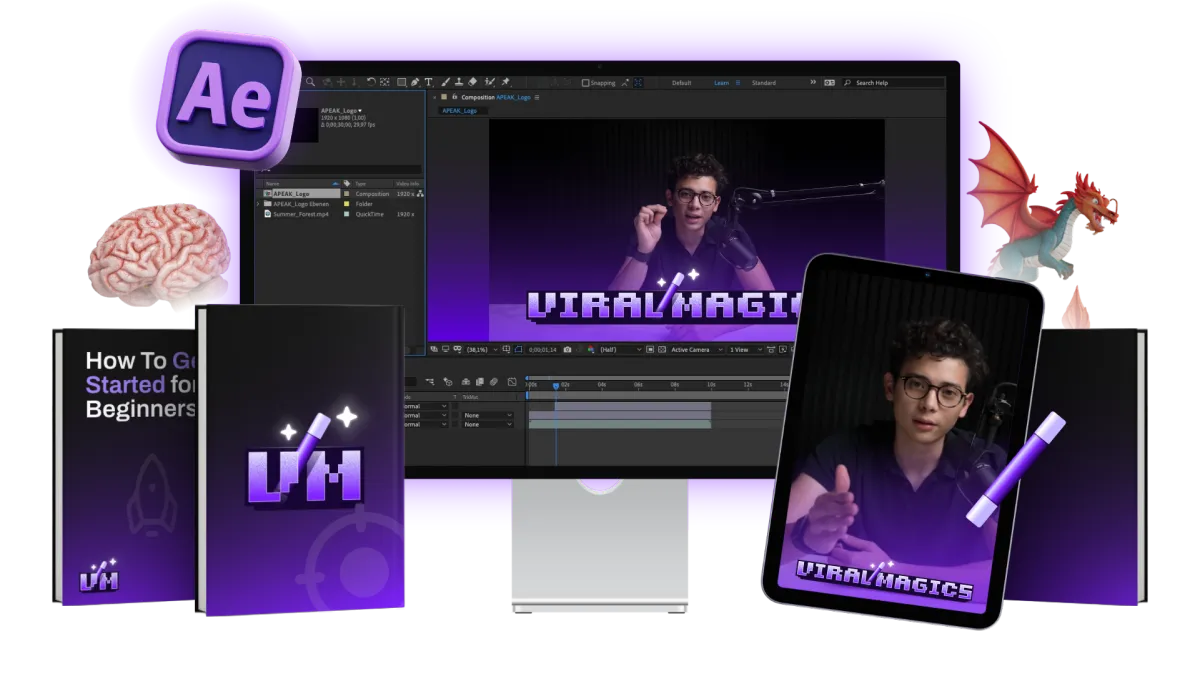Take a snapshot with camera icon
This screenshot has width=1200, height=674.
(x=567, y=350)
